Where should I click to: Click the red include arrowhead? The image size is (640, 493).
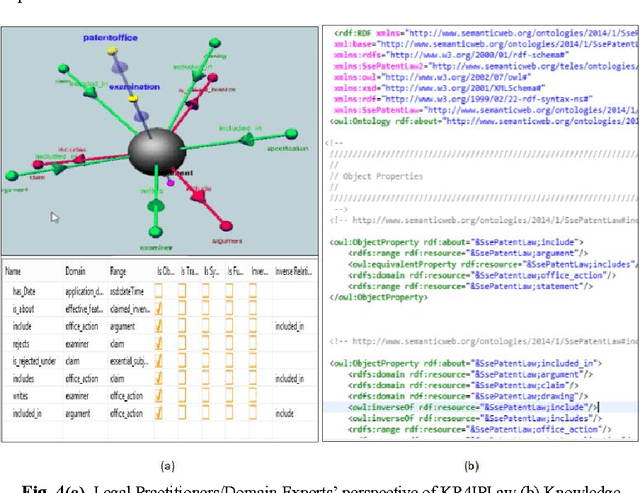[x=200, y=194]
